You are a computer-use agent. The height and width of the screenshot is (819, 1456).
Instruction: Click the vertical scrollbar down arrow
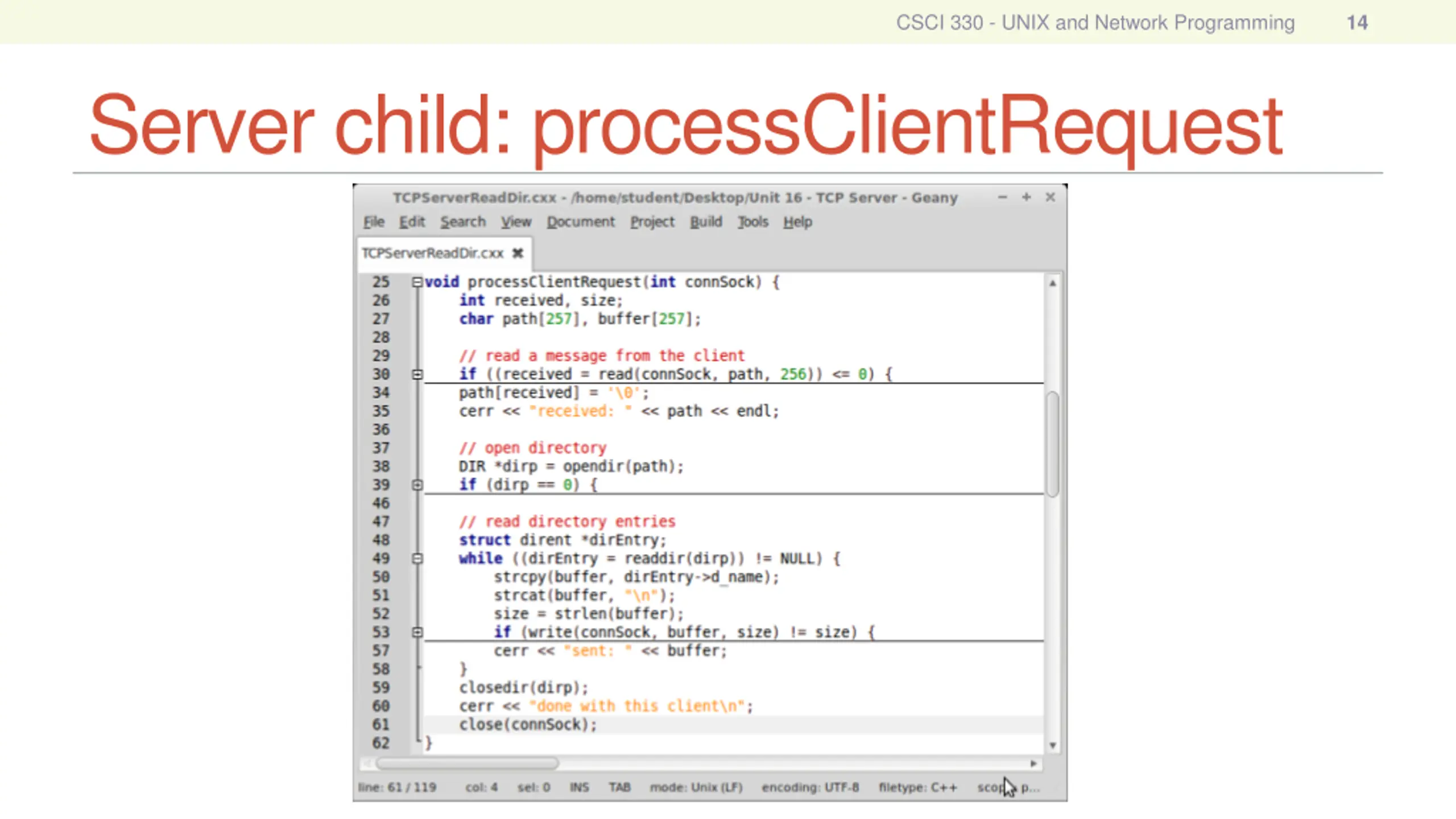click(x=1053, y=746)
